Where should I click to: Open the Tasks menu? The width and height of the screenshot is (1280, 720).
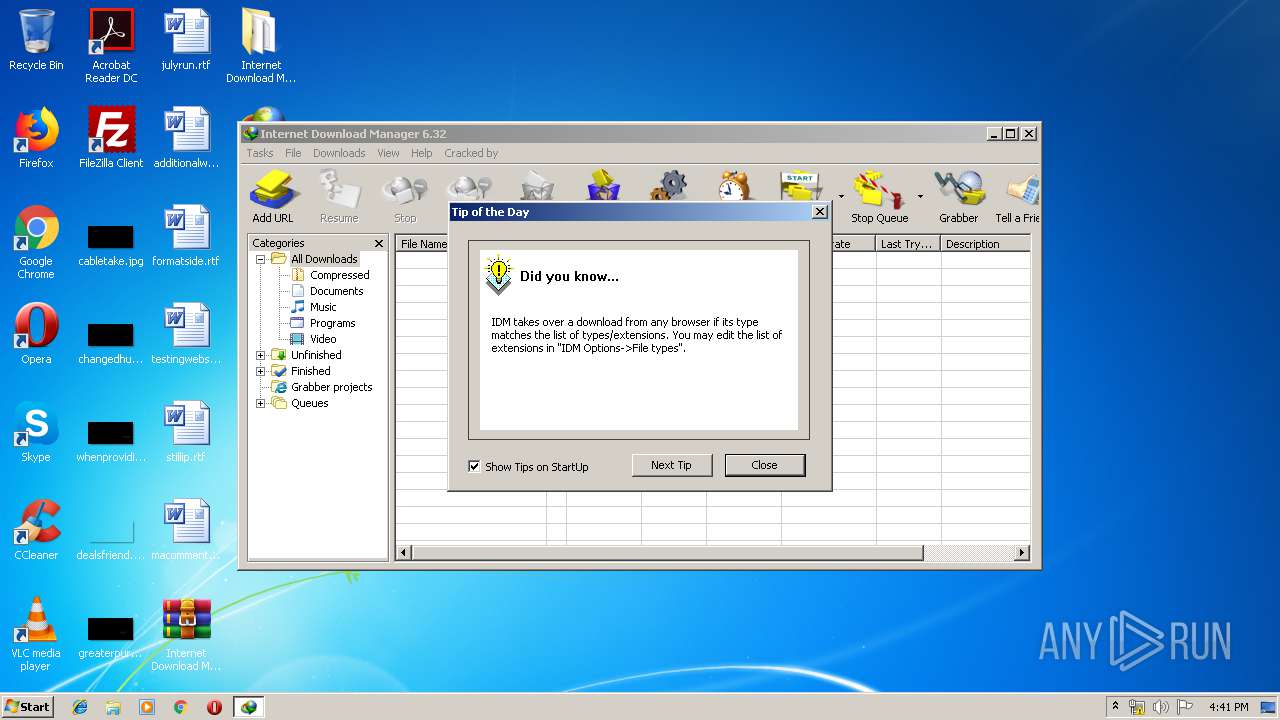click(x=260, y=153)
